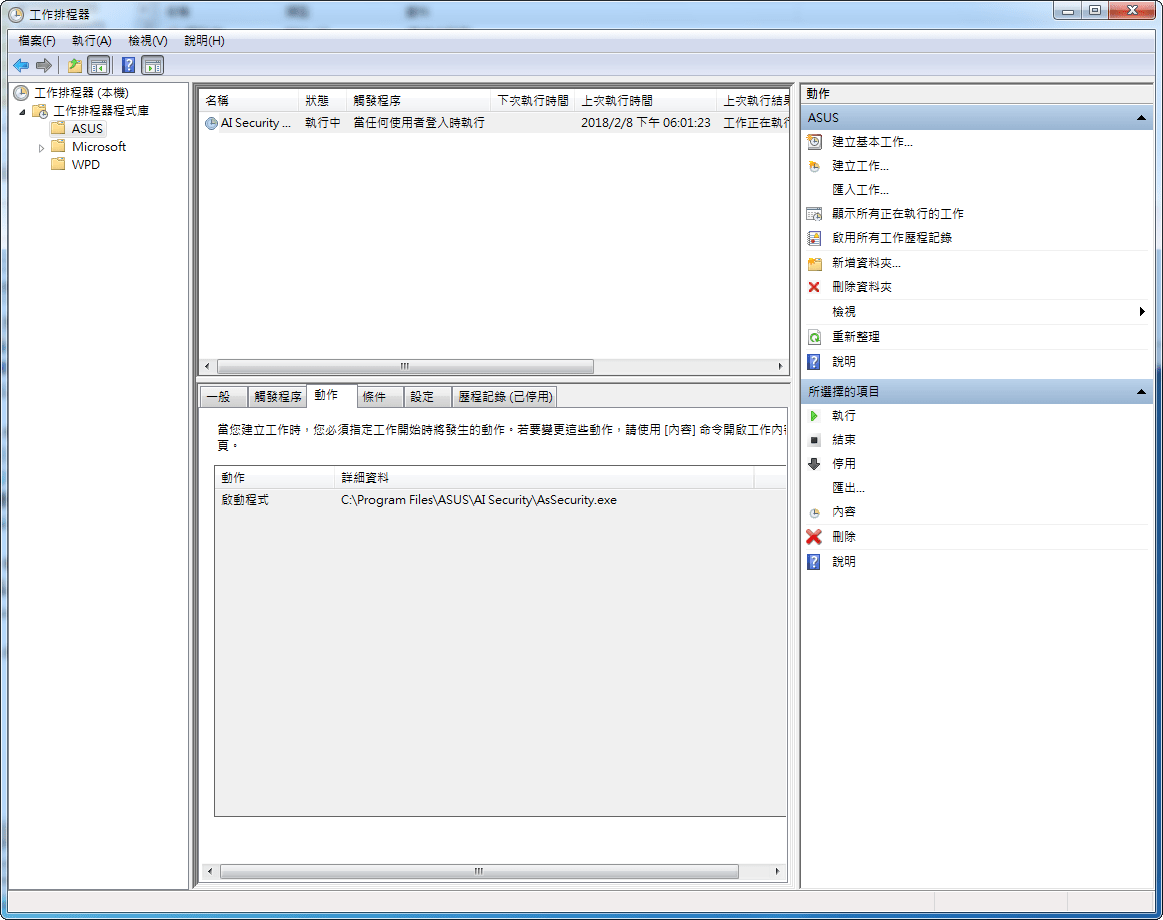Click the task list horizontal scrollbar
1163x920 pixels.
(x=405, y=367)
